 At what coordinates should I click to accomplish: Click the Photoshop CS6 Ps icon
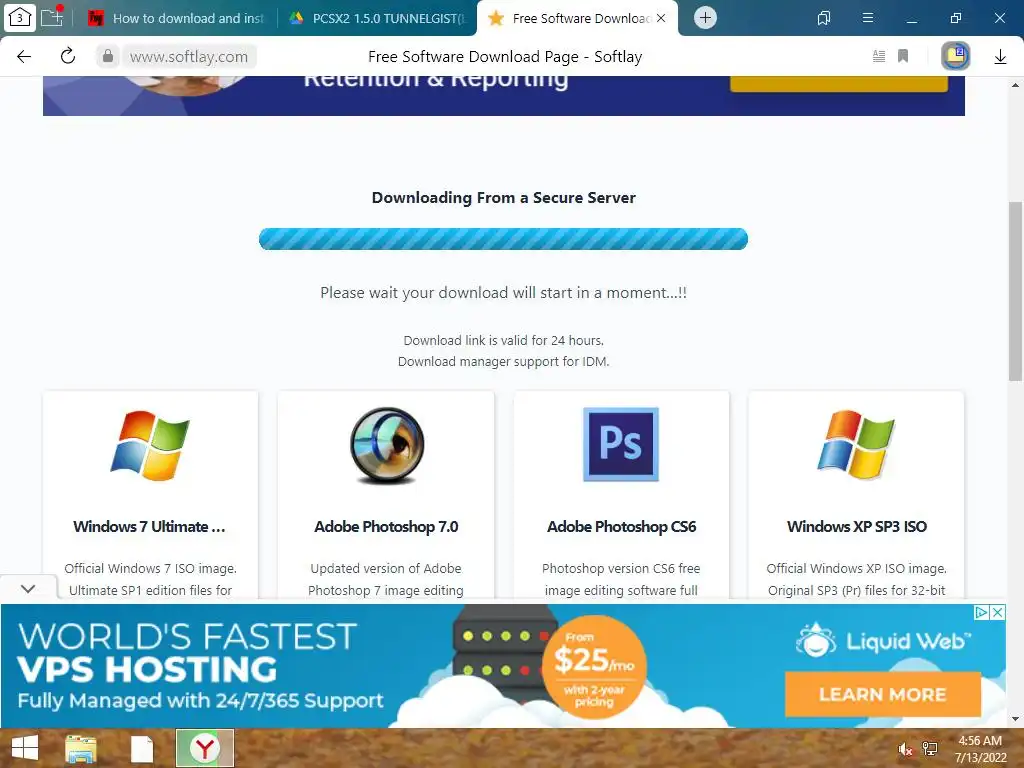621,444
